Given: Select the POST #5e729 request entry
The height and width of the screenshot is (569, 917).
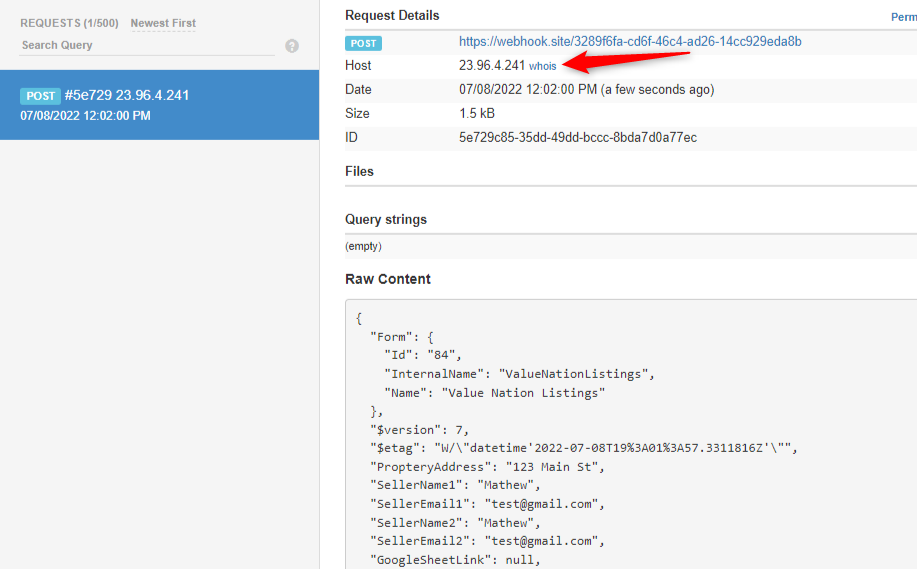Looking at the screenshot, I should pyautogui.click(x=160, y=105).
